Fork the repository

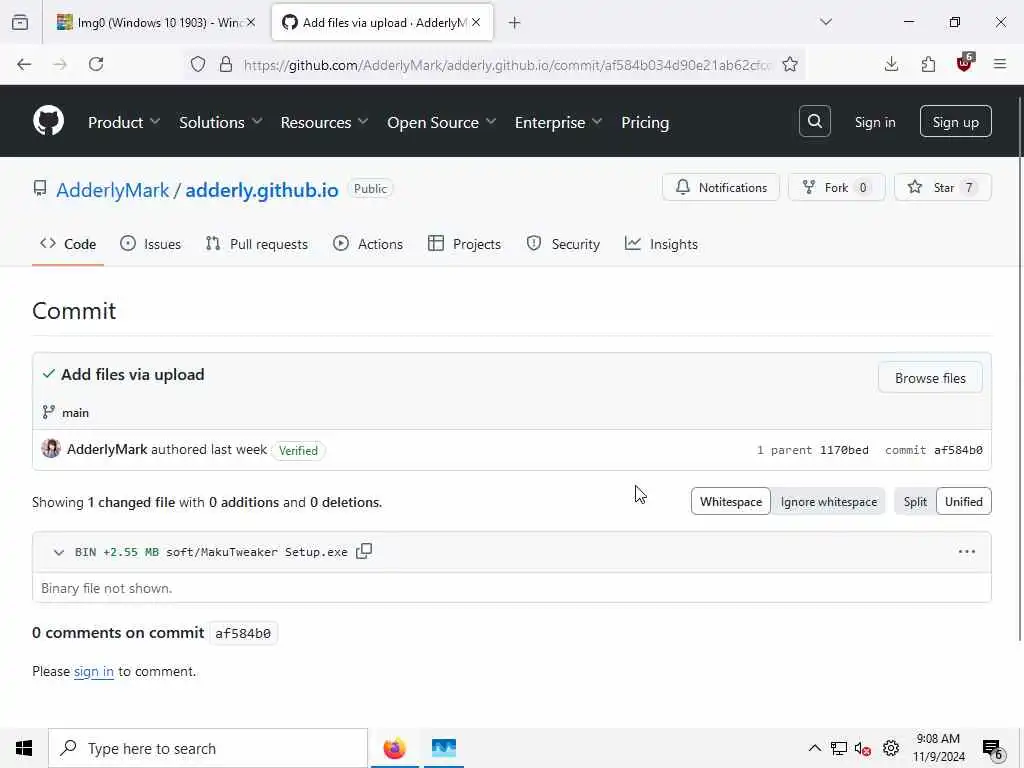[837, 187]
